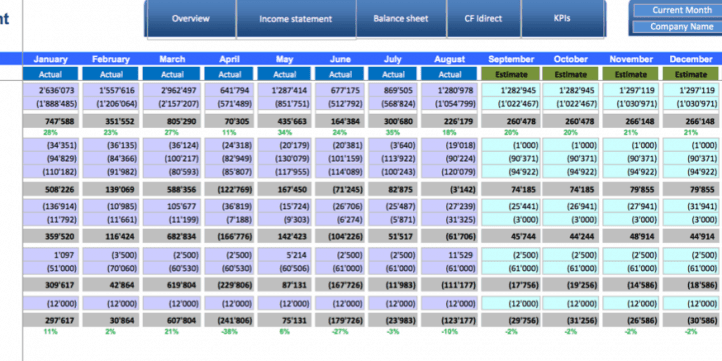
Task: Select cell 105'677 in March
Action: pyautogui.click(x=172, y=206)
